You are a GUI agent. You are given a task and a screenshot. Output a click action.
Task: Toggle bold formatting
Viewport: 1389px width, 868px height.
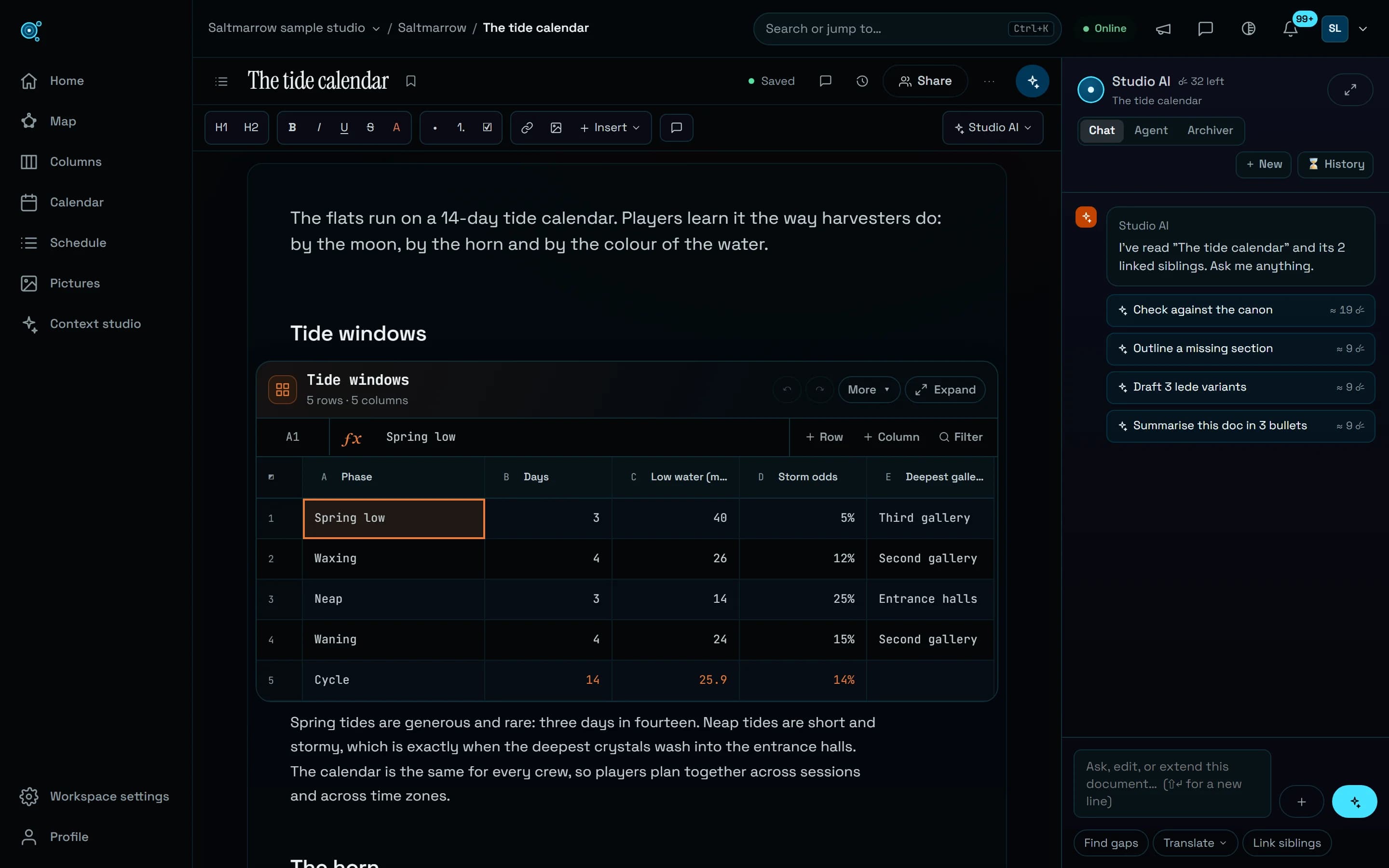292,127
